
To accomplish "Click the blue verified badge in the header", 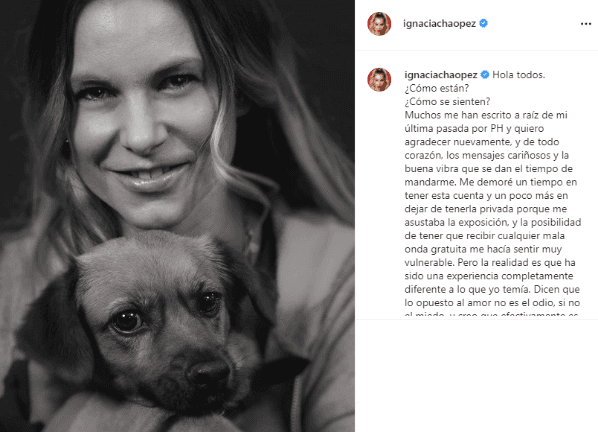I will [x=483, y=23].
